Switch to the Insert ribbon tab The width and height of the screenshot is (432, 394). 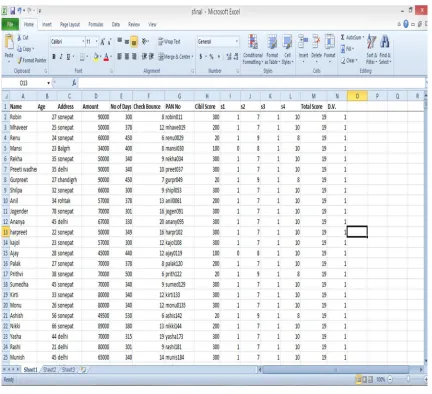[x=47, y=24]
